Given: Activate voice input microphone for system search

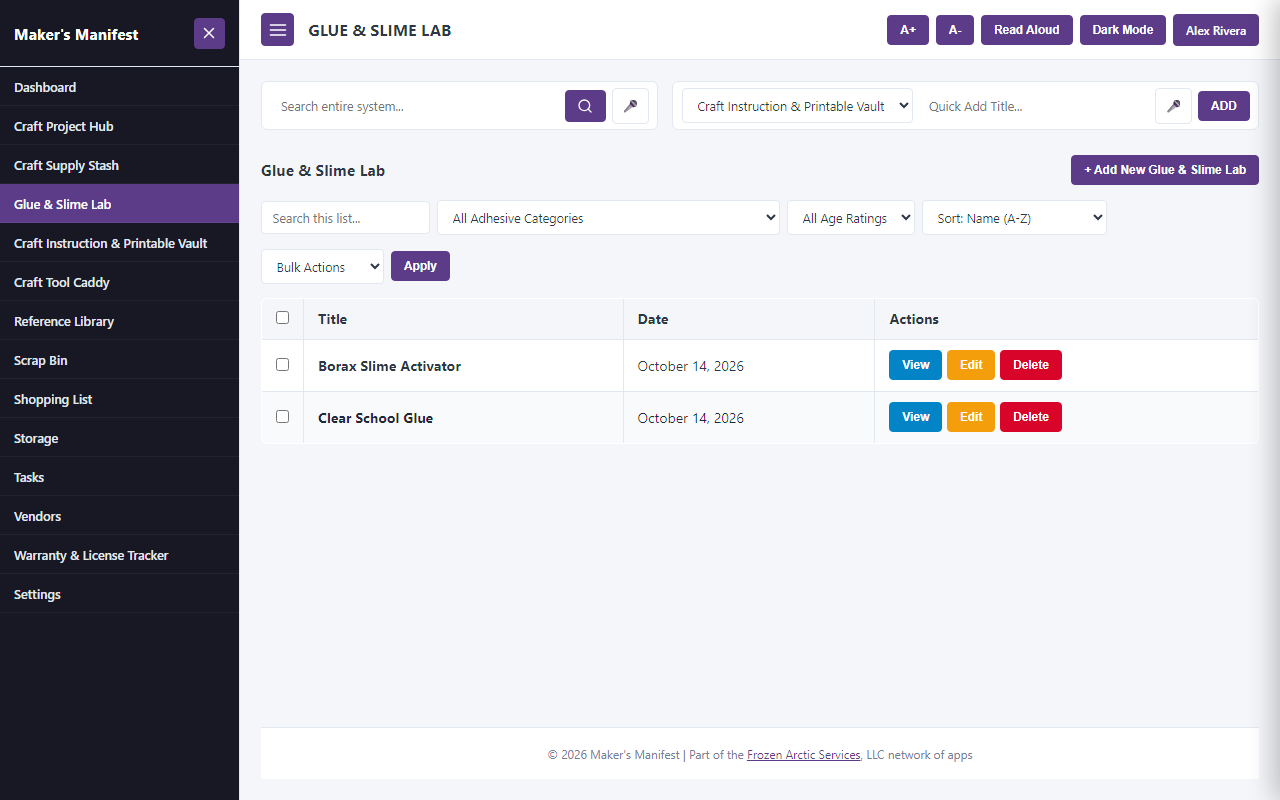Looking at the screenshot, I should (630, 106).
